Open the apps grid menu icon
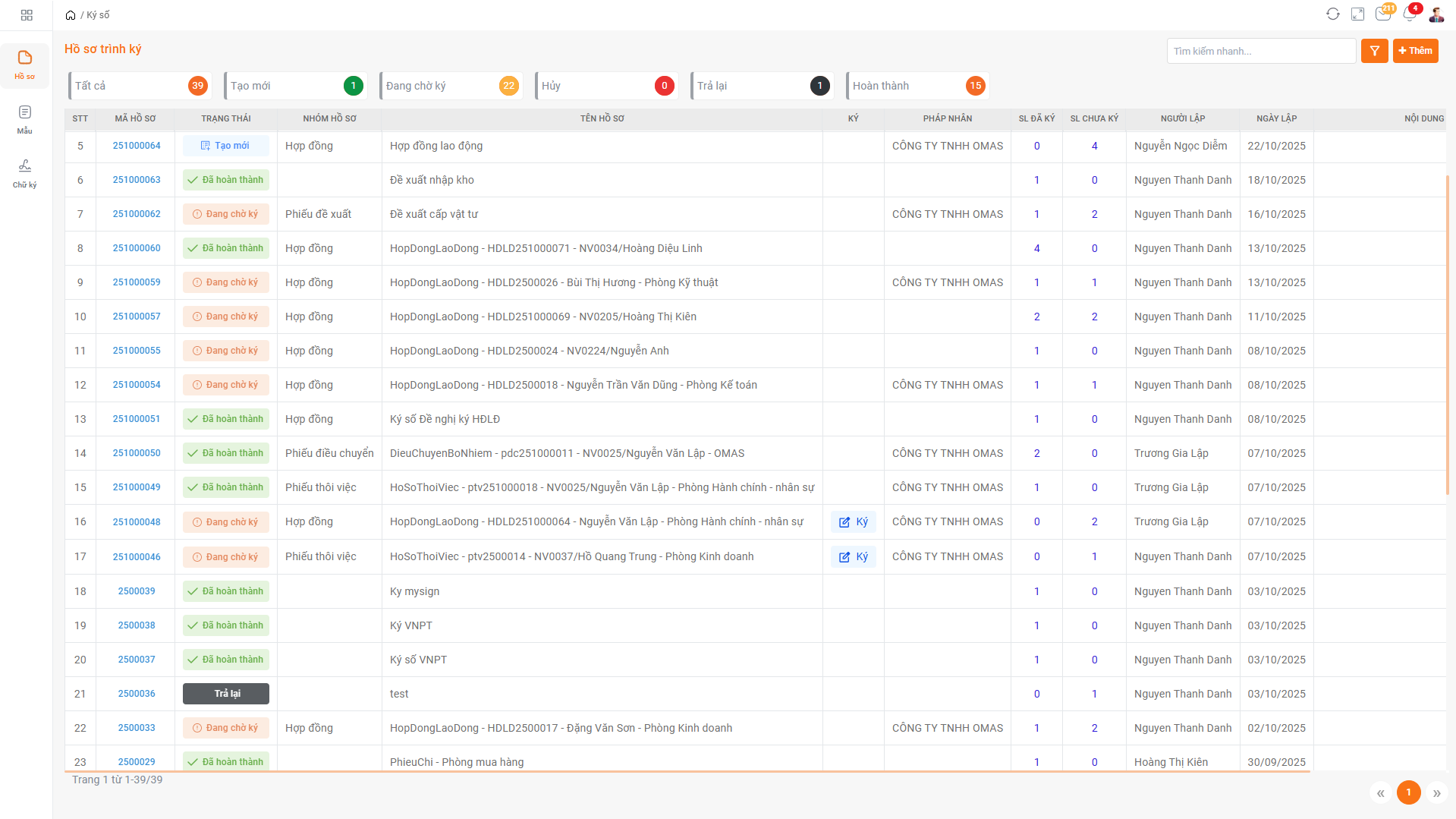This screenshot has width=1456, height=819. click(27, 15)
